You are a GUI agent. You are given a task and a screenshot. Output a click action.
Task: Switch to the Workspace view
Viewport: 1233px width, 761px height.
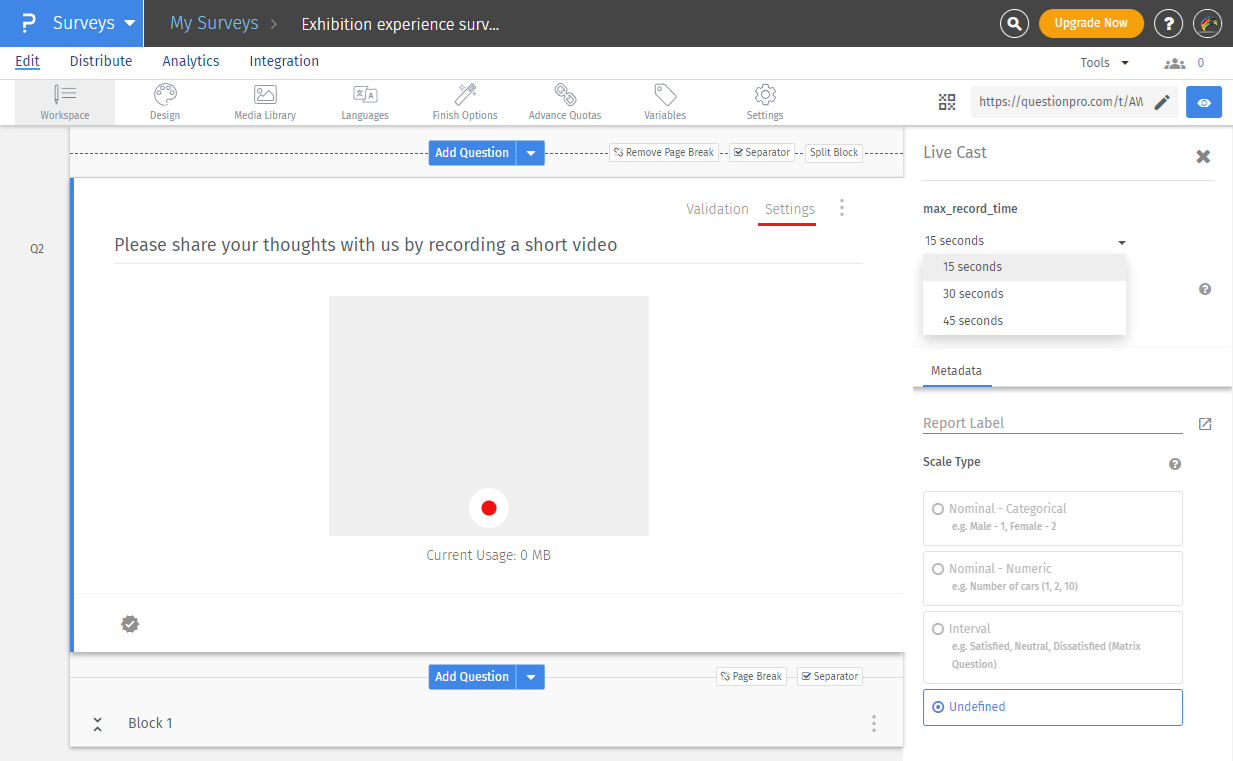(x=64, y=101)
